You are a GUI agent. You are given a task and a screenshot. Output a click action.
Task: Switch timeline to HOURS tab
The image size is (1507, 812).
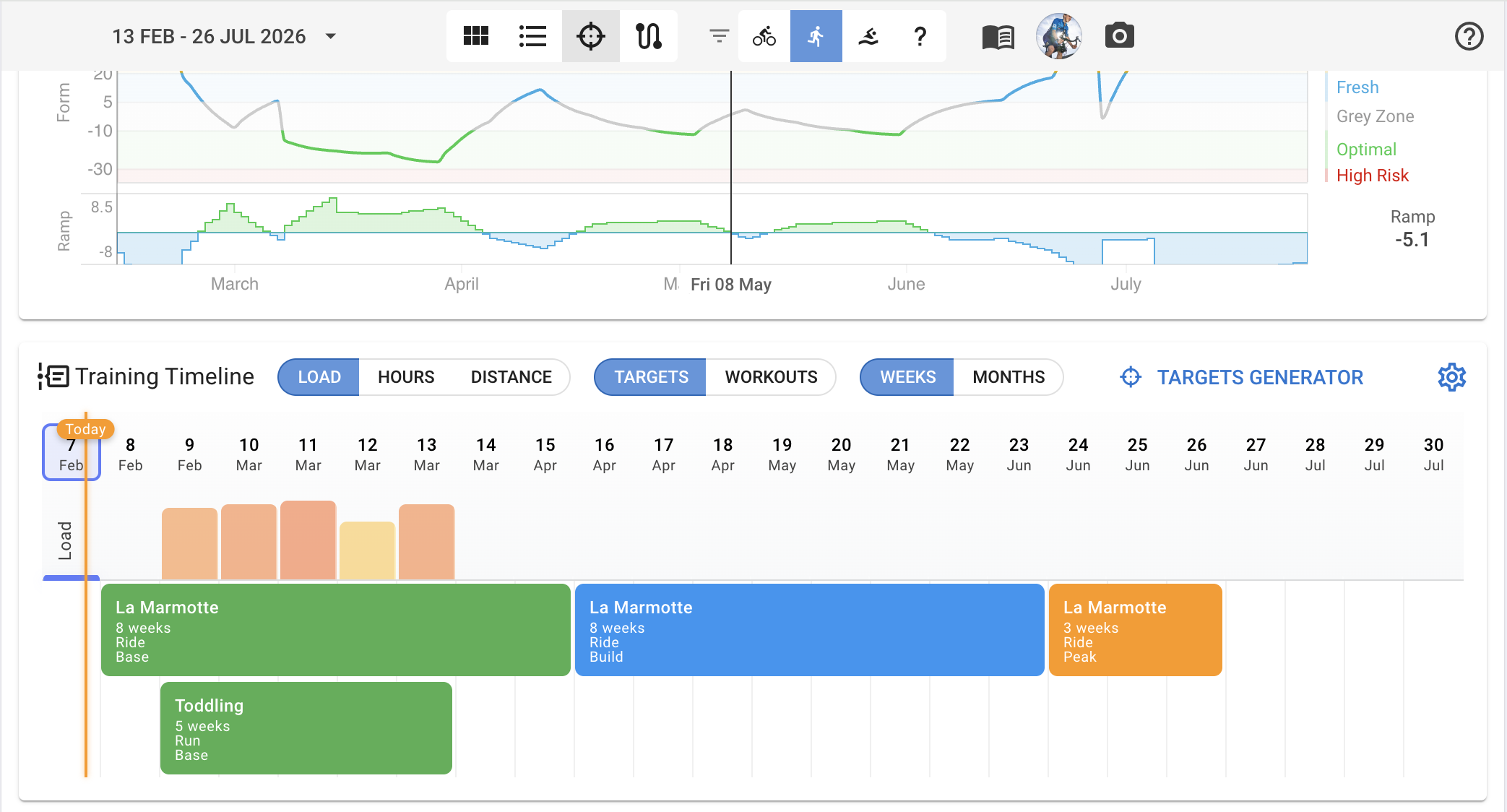click(406, 377)
